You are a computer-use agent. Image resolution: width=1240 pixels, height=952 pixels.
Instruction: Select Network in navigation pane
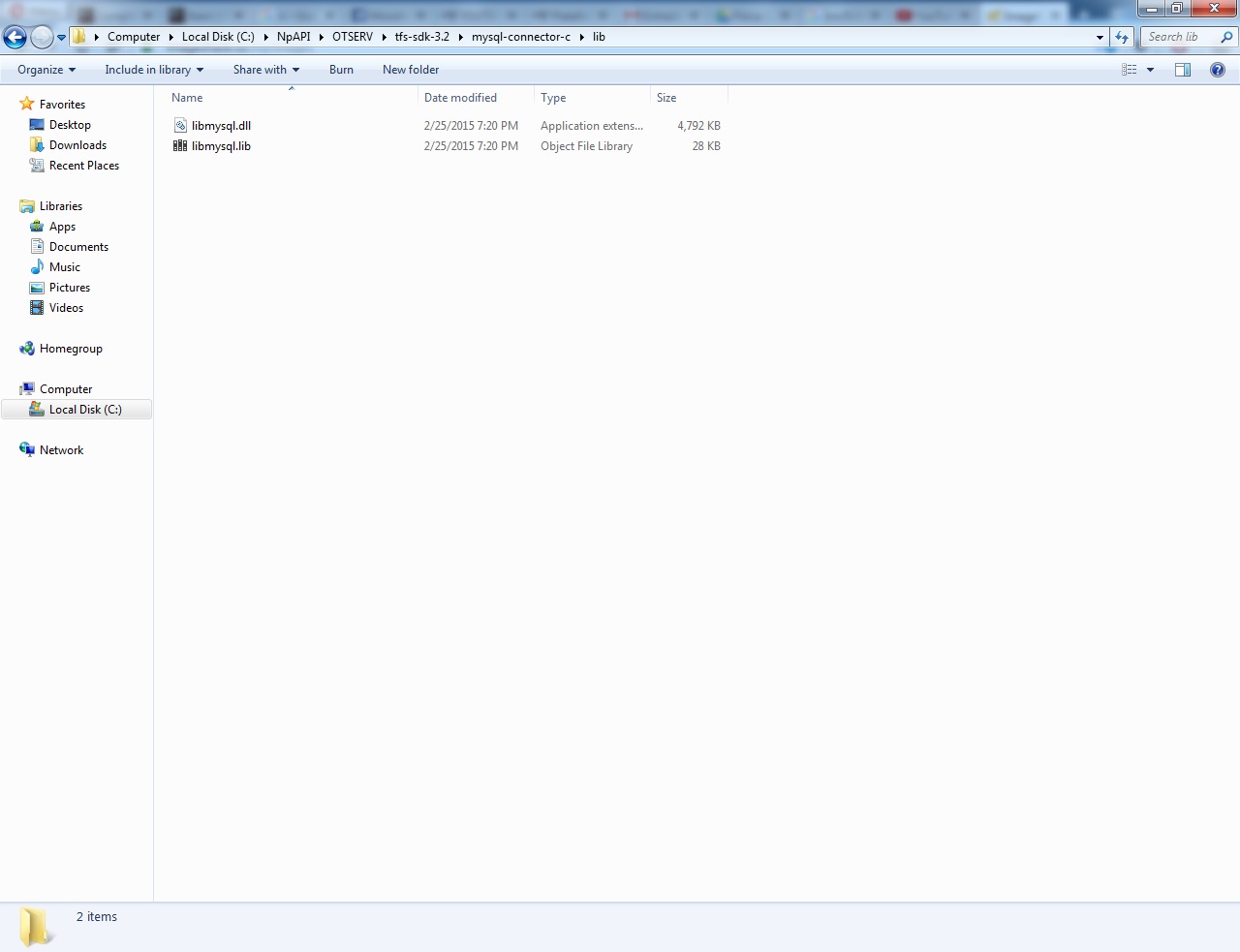(x=61, y=450)
